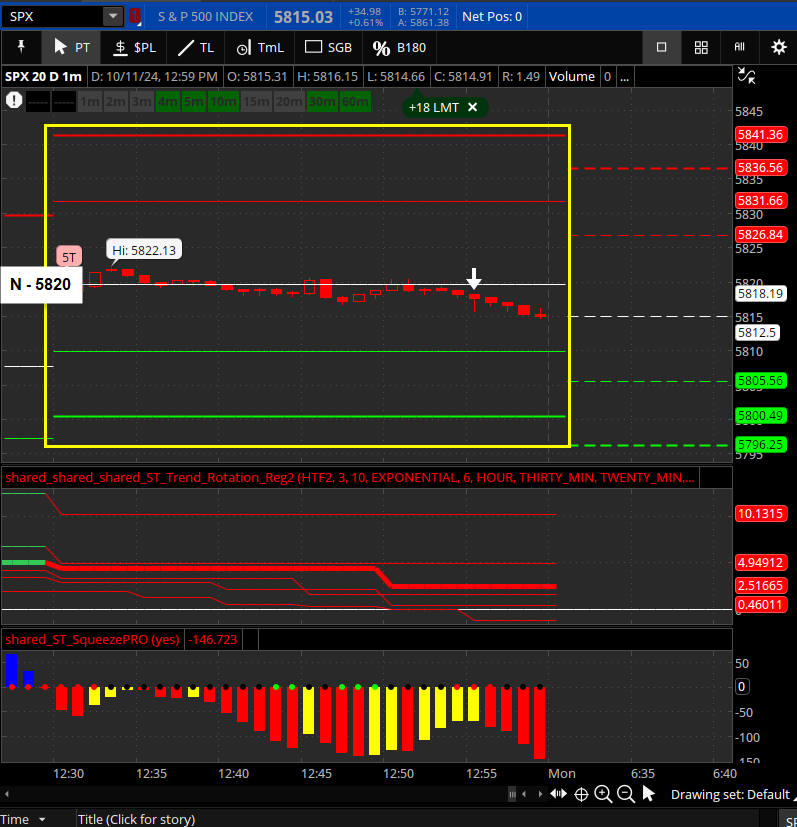Image resolution: width=797 pixels, height=827 pixels.
Task: Open chart settings gear icon
Action: [779, 47]
